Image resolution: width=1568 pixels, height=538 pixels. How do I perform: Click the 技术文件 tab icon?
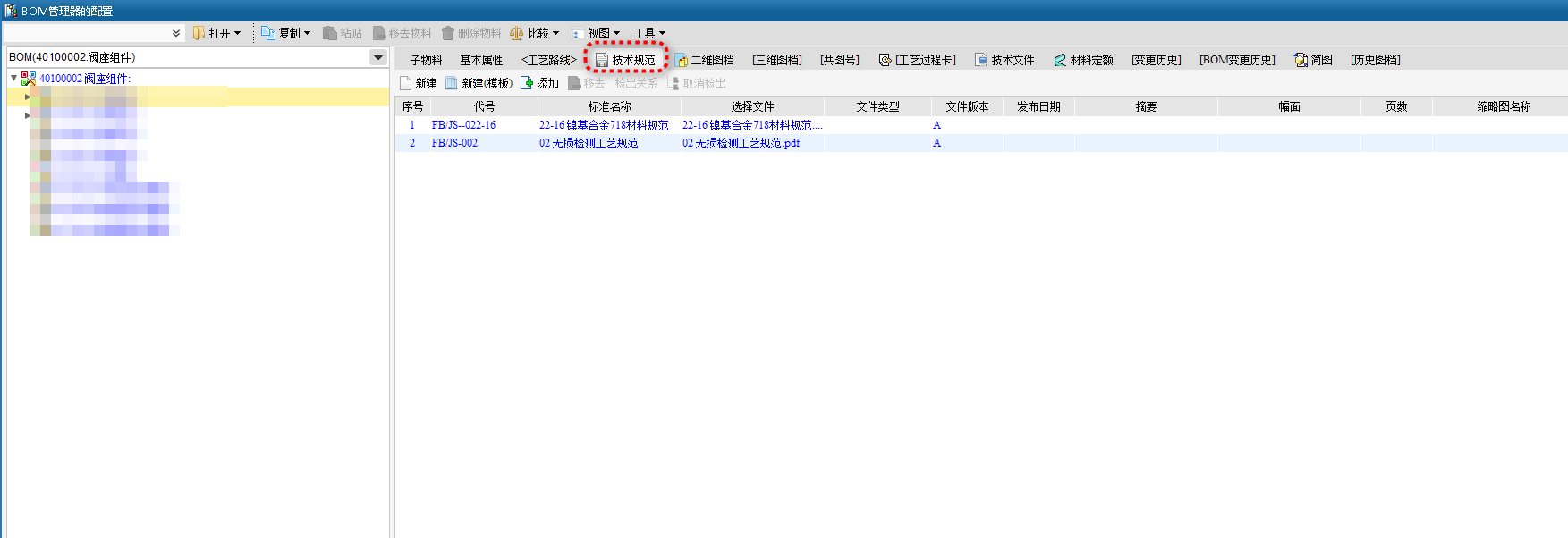[x=981, y=60]
